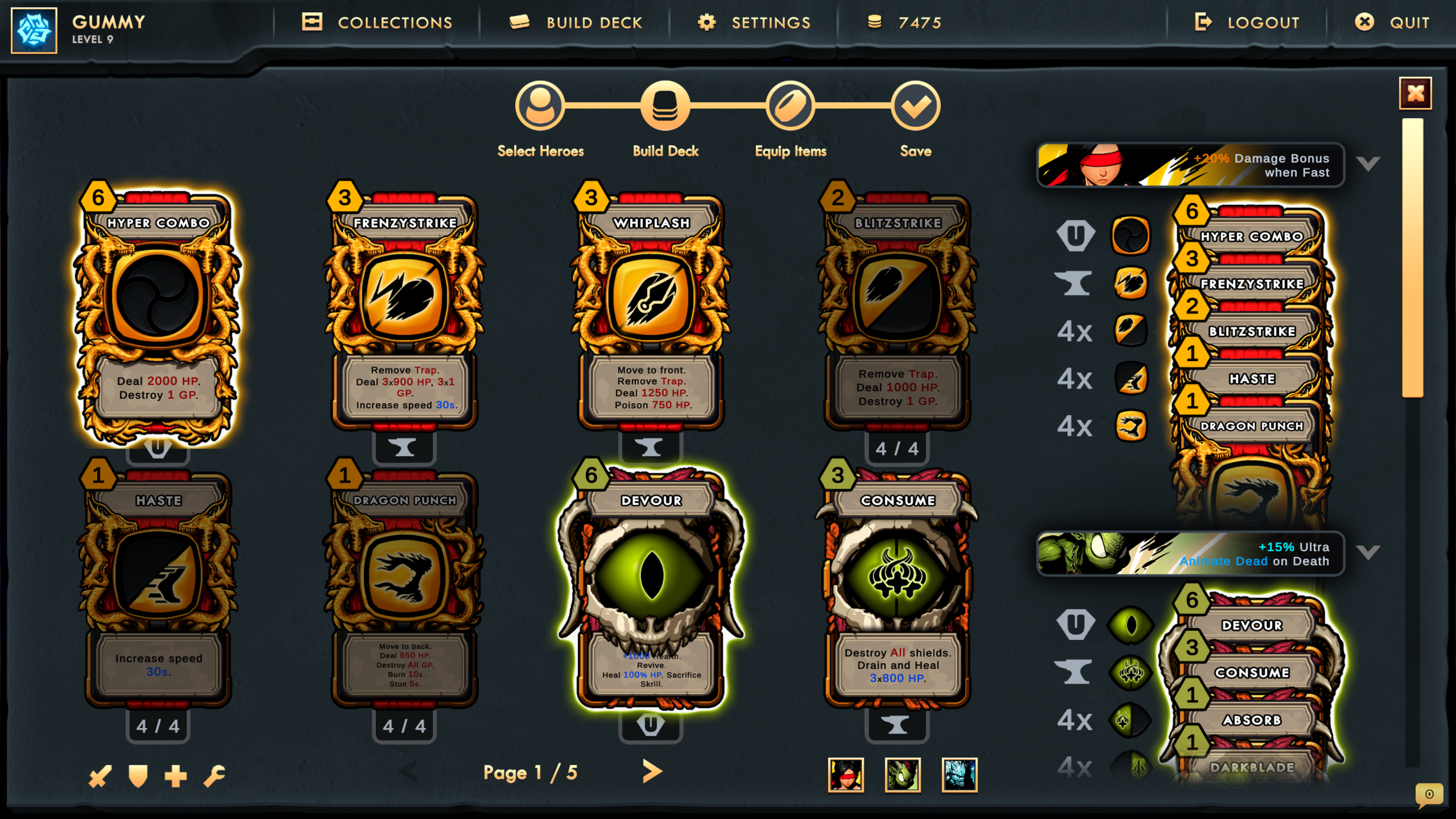Toggle Frenzystrike card selection
This screenshot has height=819, width=1456.
click(404, 309)
